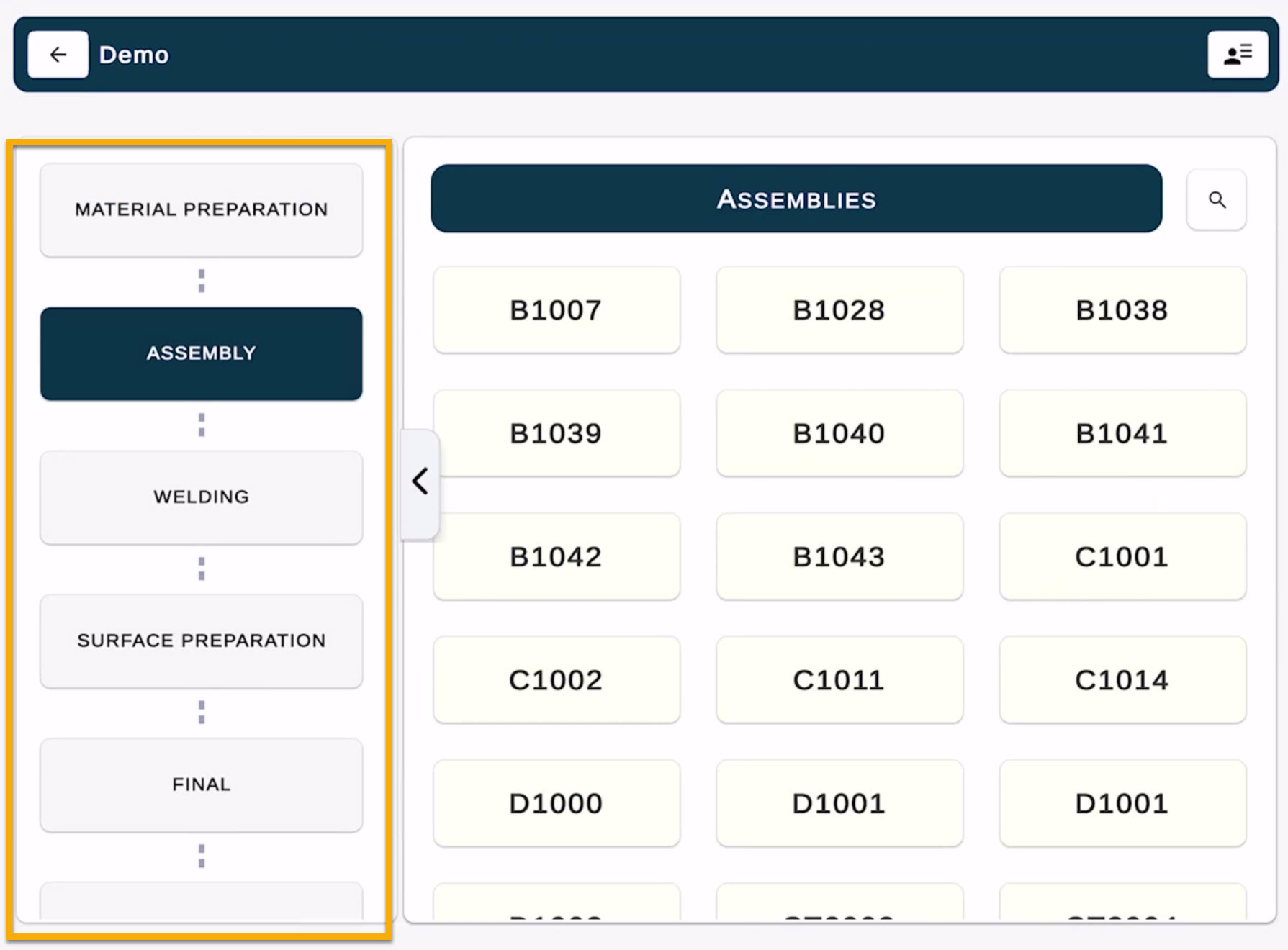
Task: Open assembly B1043
Action: (839, 556)
